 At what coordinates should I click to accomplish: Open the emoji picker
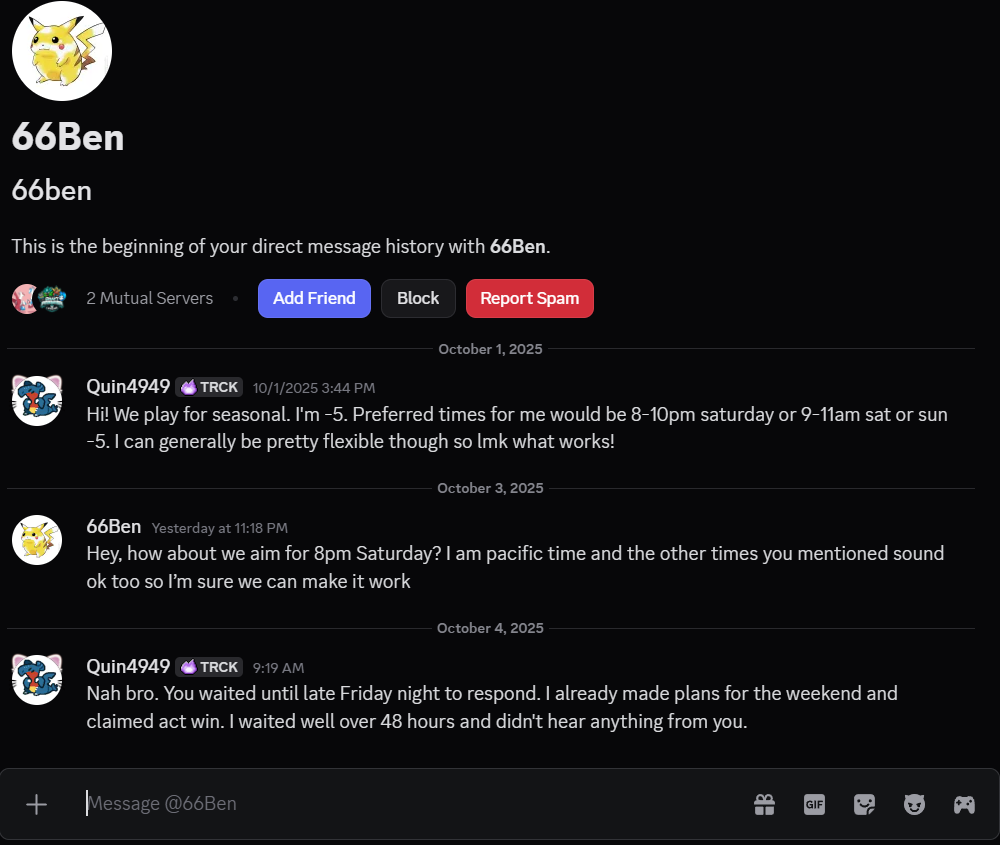pos(914,804)
